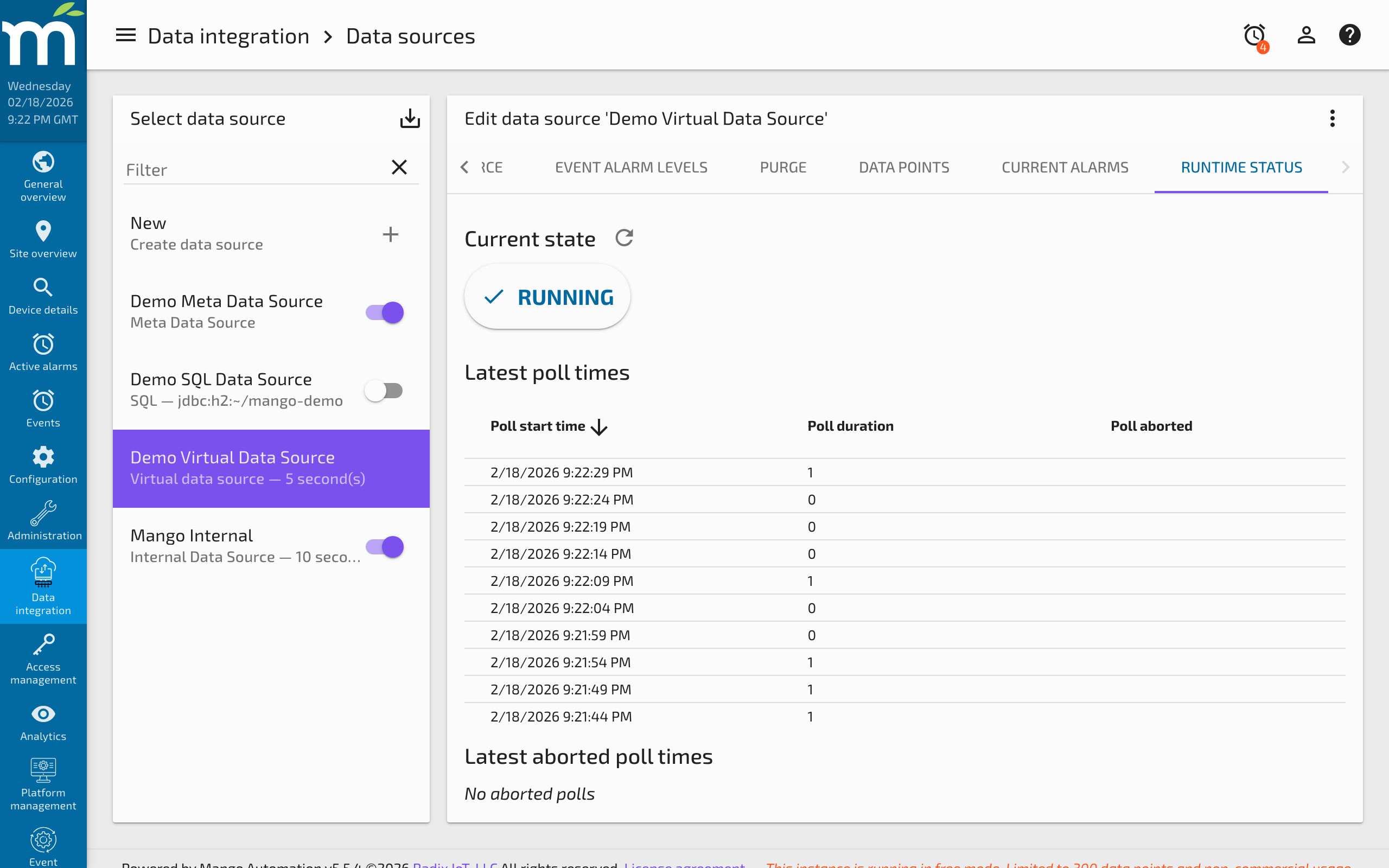The image size is (1389, 868).
Task: Turn off the Mango Internal toggle
Action: (384, 546)
